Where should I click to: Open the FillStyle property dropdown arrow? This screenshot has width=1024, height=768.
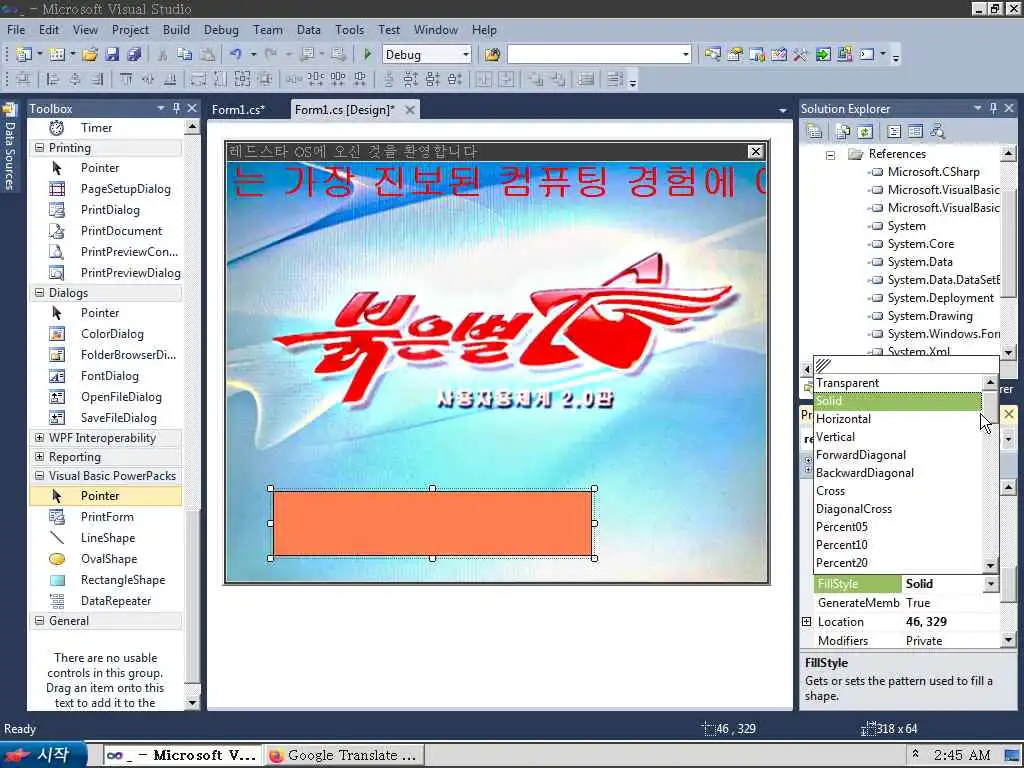(991, 584)
